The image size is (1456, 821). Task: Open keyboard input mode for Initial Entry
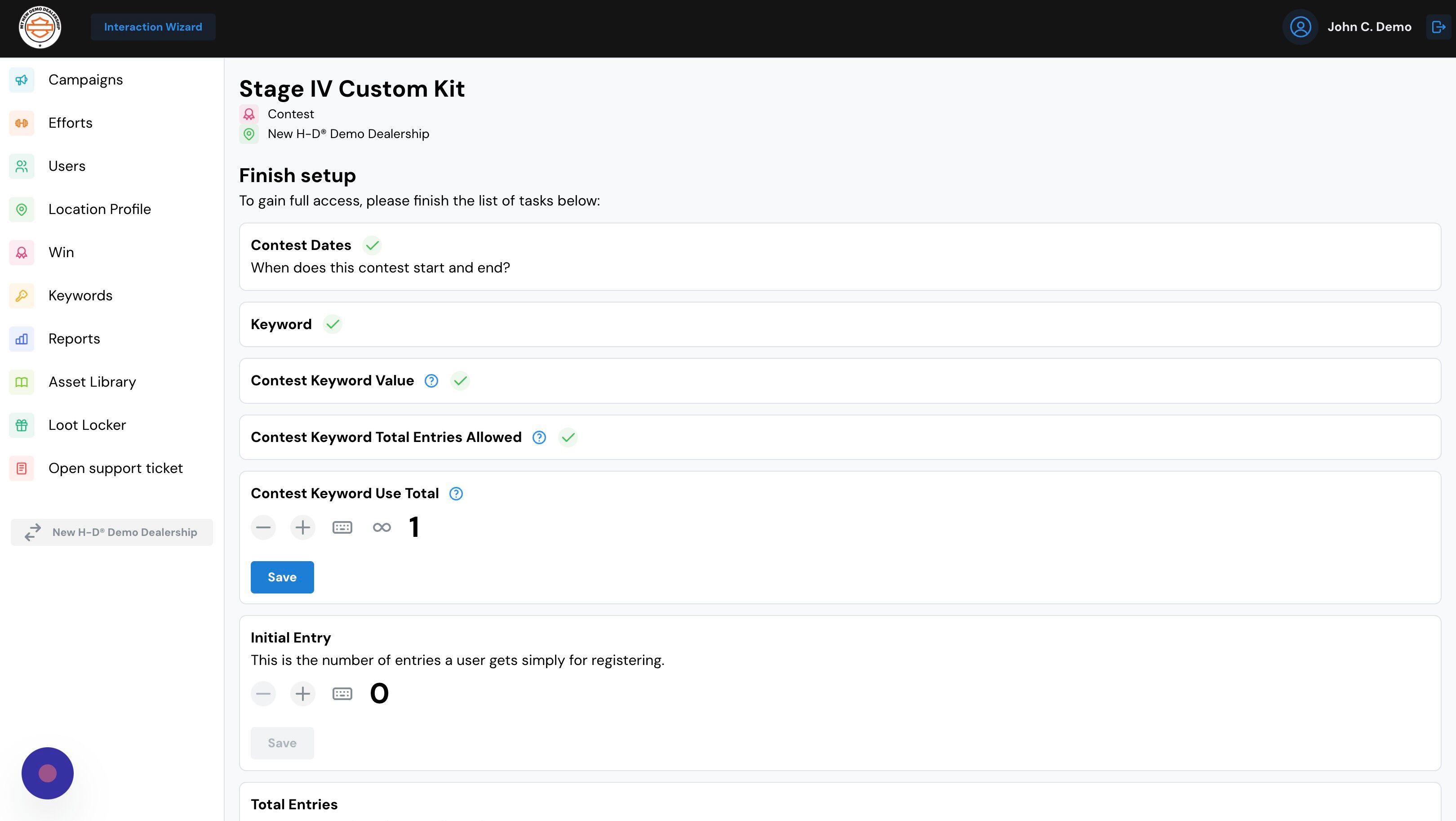342,693
